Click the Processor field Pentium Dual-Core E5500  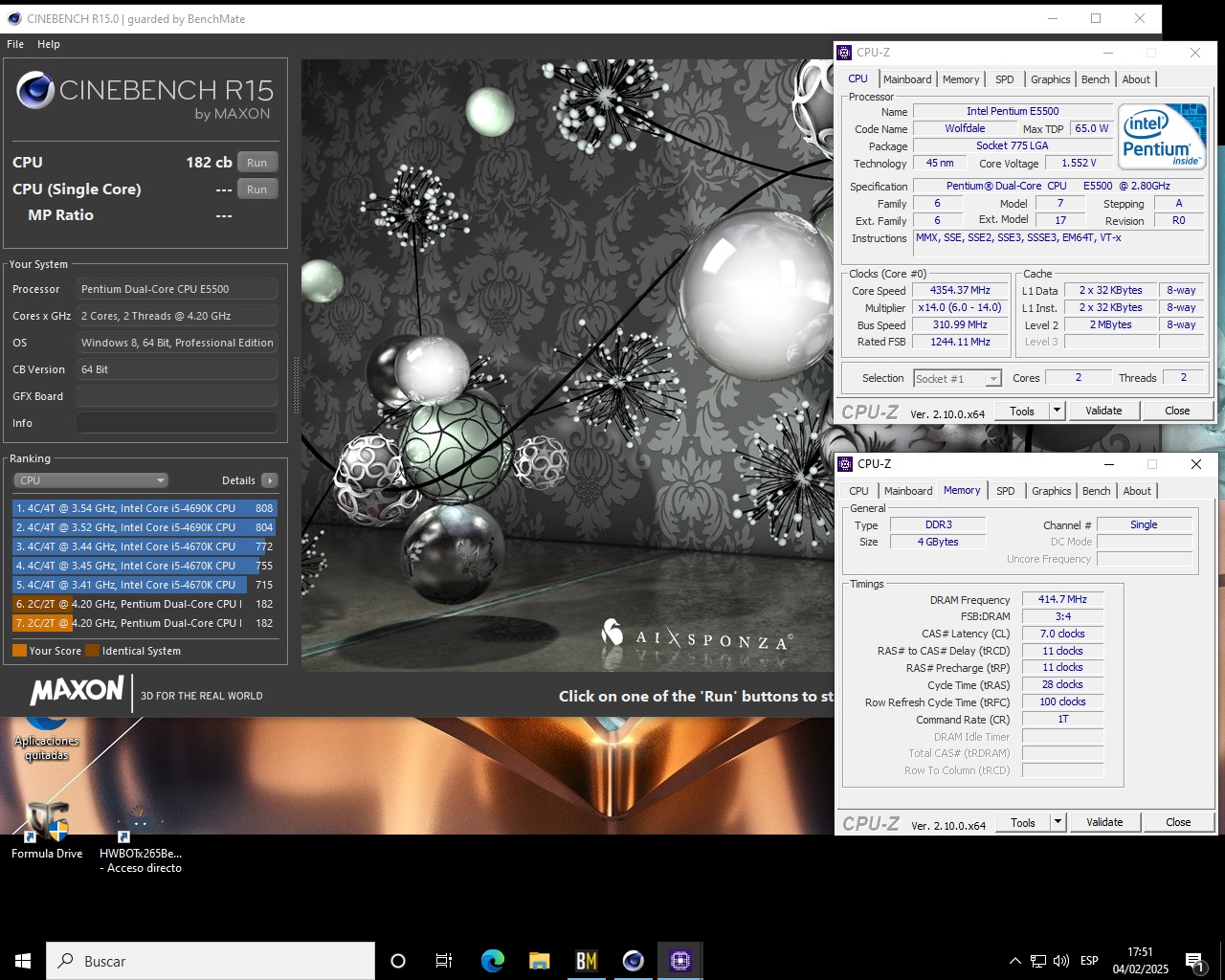pyautogui.click(x=177, y=289)
